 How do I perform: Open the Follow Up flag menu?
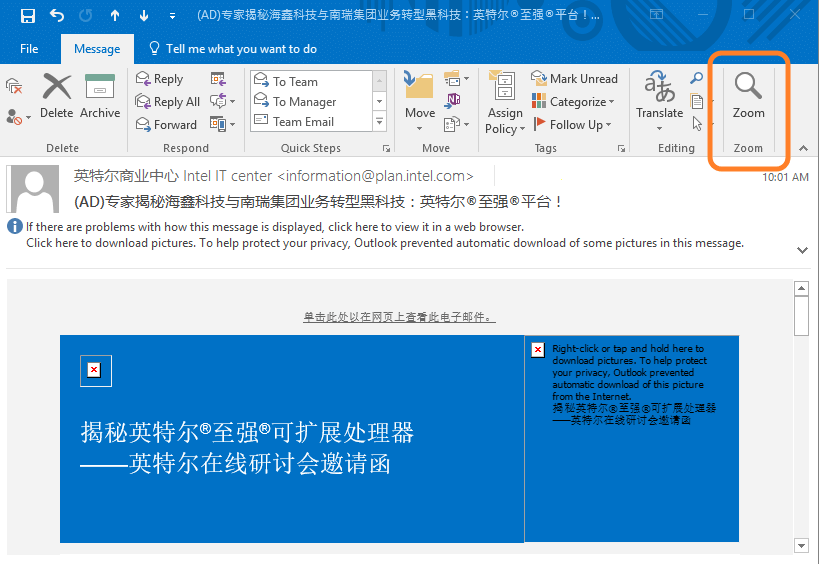(573, 125)
